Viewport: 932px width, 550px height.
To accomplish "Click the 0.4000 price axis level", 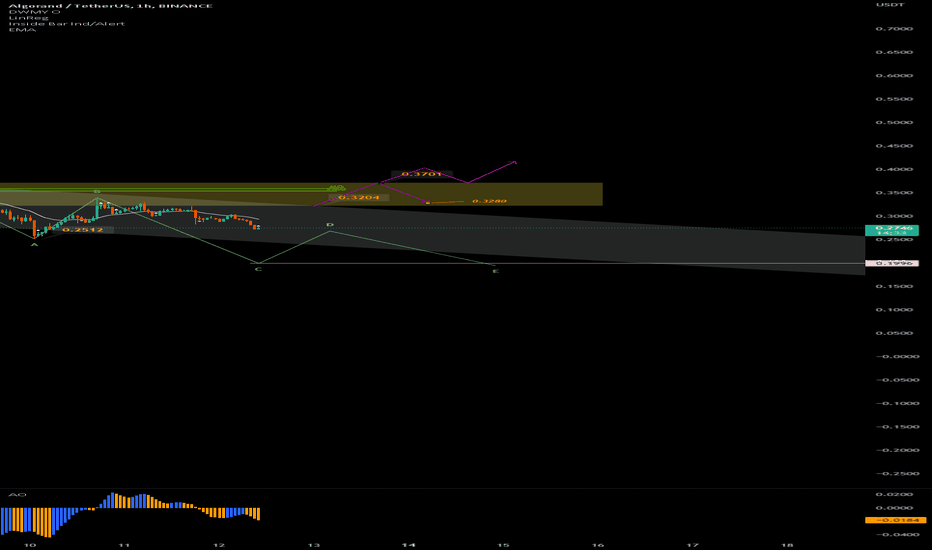I will (x=894, y=169).
